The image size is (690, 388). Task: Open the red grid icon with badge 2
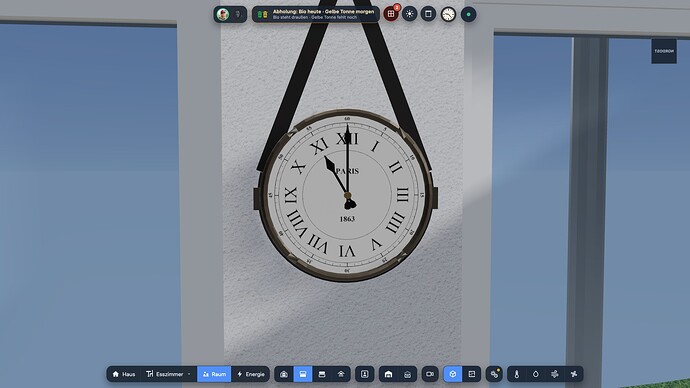point(391,14)
